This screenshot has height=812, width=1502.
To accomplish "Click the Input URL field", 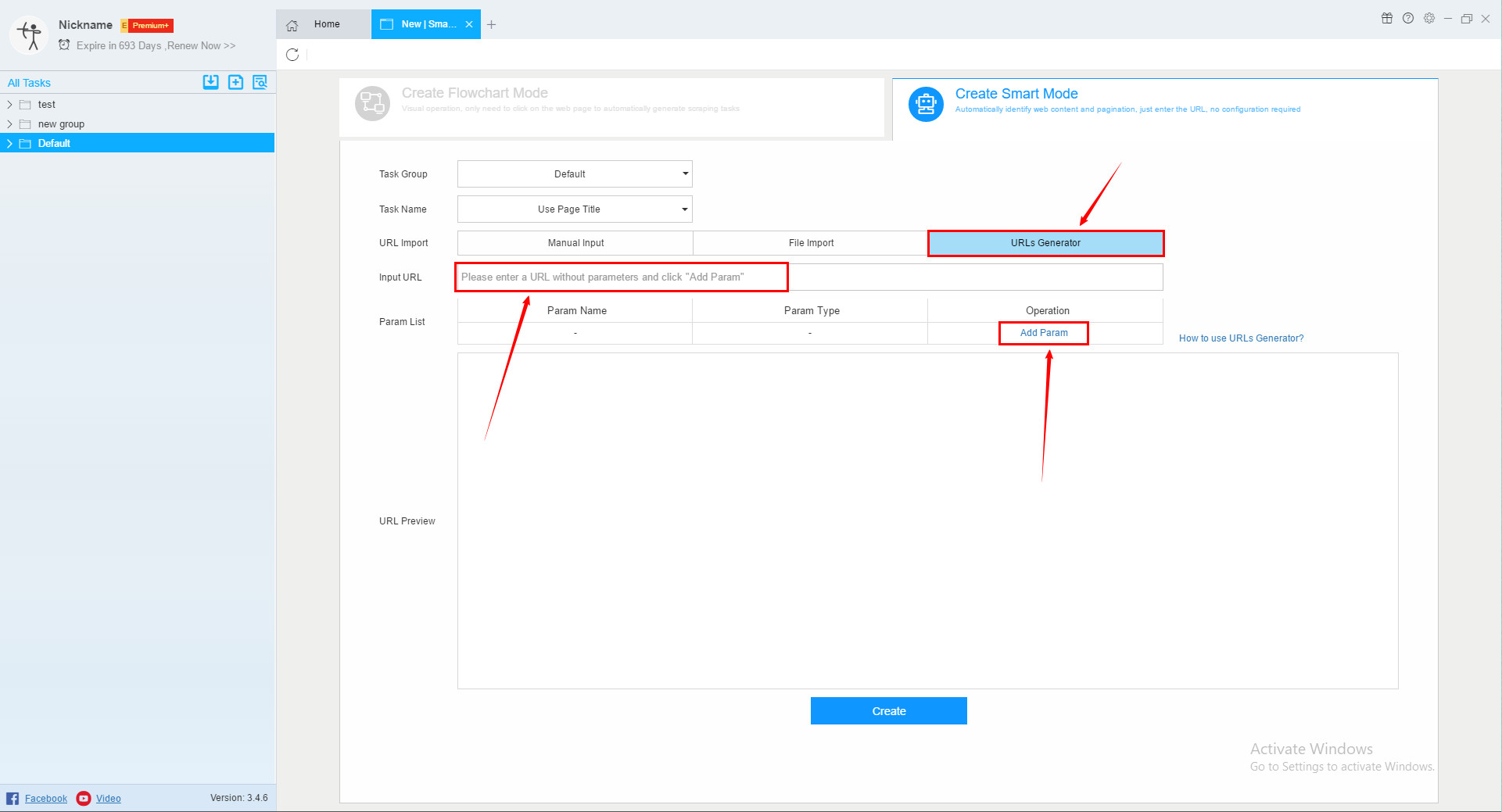I will pos(810,277).
